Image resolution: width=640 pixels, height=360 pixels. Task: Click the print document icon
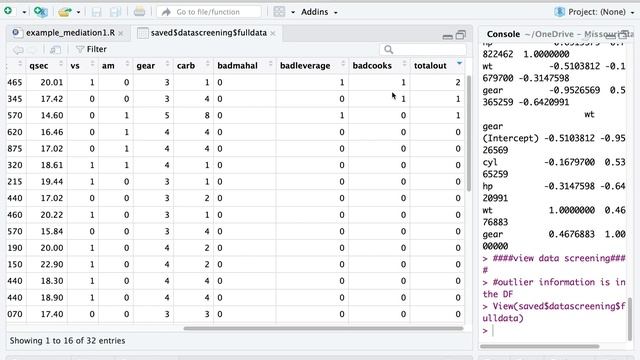[139, 12]
